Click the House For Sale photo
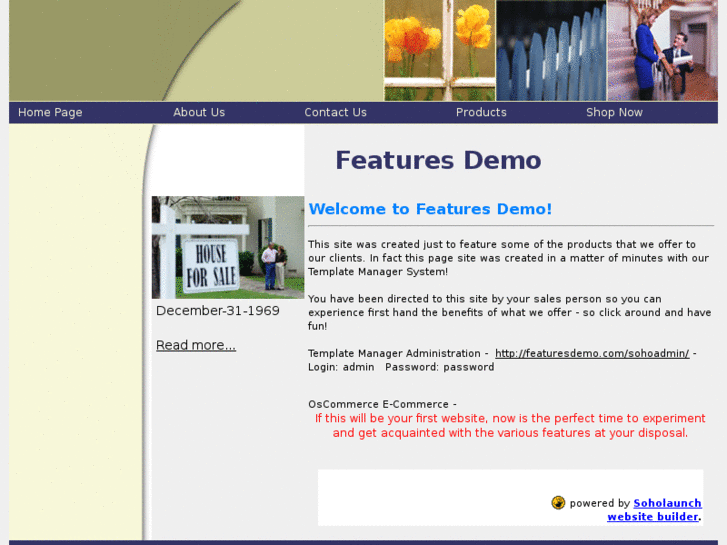The width and height of the screenshot is (727, 545). click(x=228, y=247)
